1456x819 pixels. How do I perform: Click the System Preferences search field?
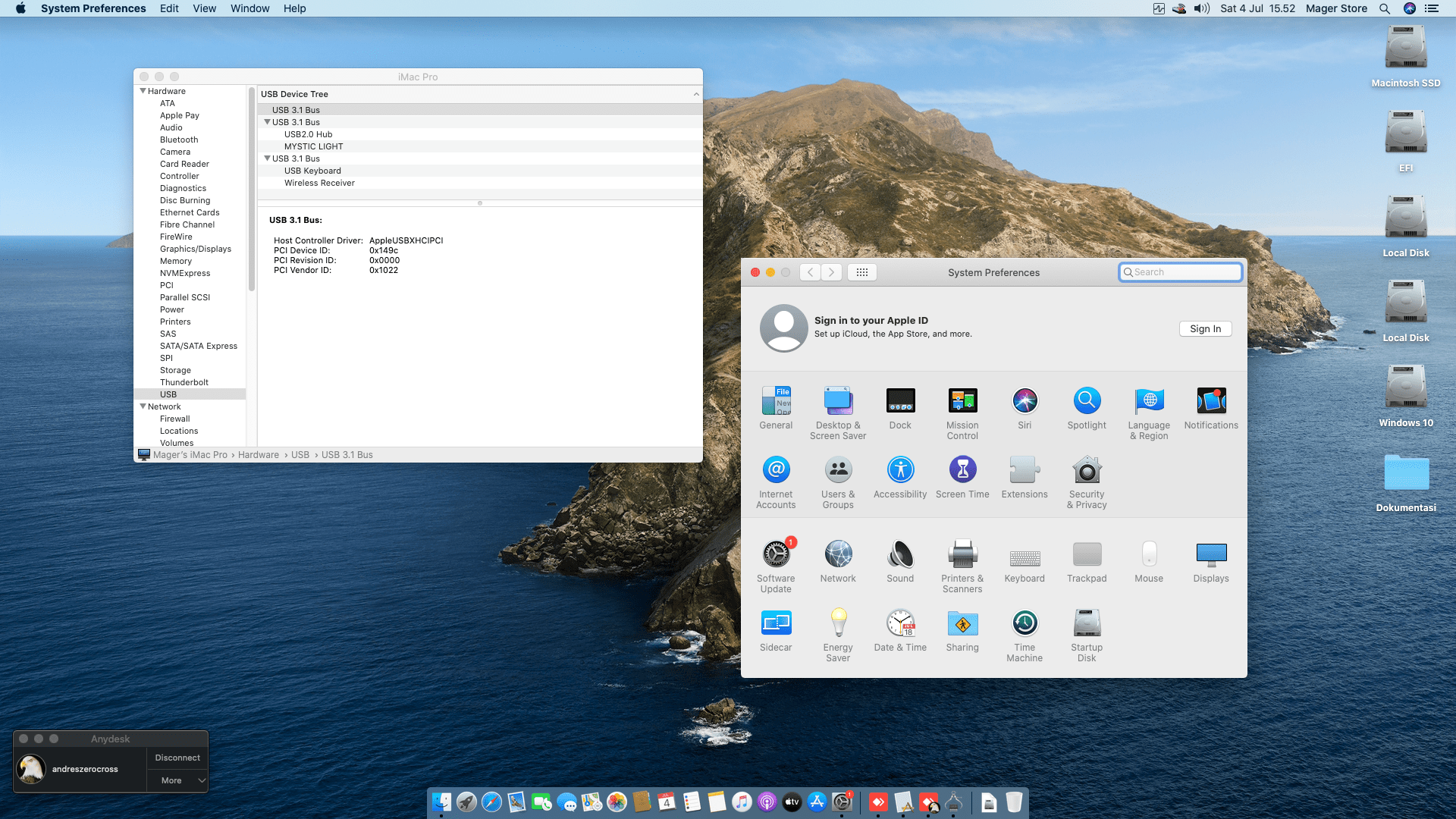pos(1181,272)
